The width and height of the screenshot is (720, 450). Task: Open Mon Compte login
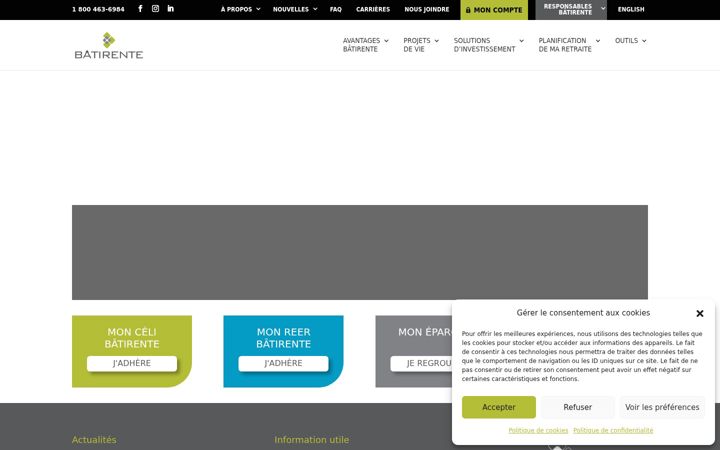click(x=494, y=10)
